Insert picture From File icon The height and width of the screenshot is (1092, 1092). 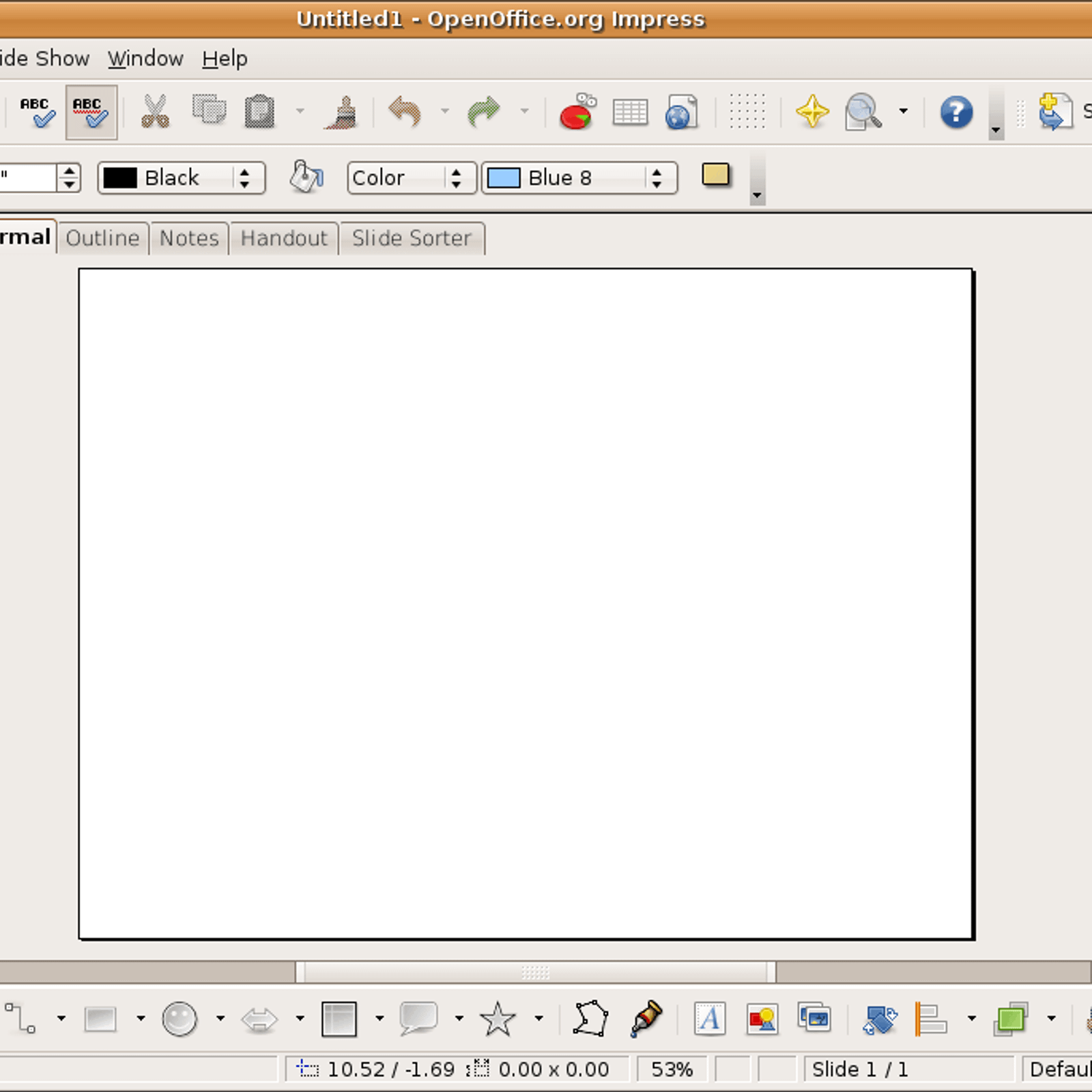click(x=762, y=1019)
